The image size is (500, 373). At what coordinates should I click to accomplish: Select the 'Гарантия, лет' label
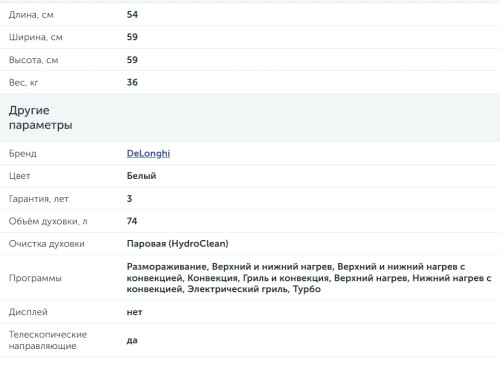[39, 199]
